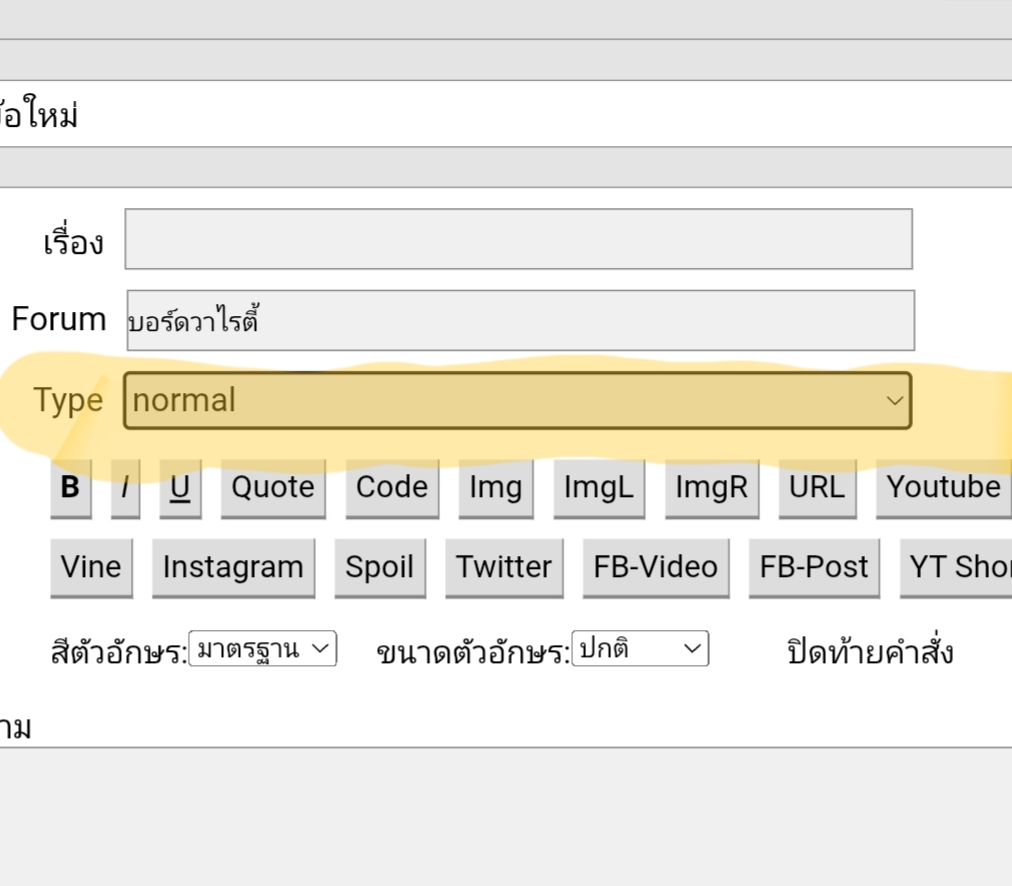
Task: Embed a Youtube video
Action: click(943, 488)
